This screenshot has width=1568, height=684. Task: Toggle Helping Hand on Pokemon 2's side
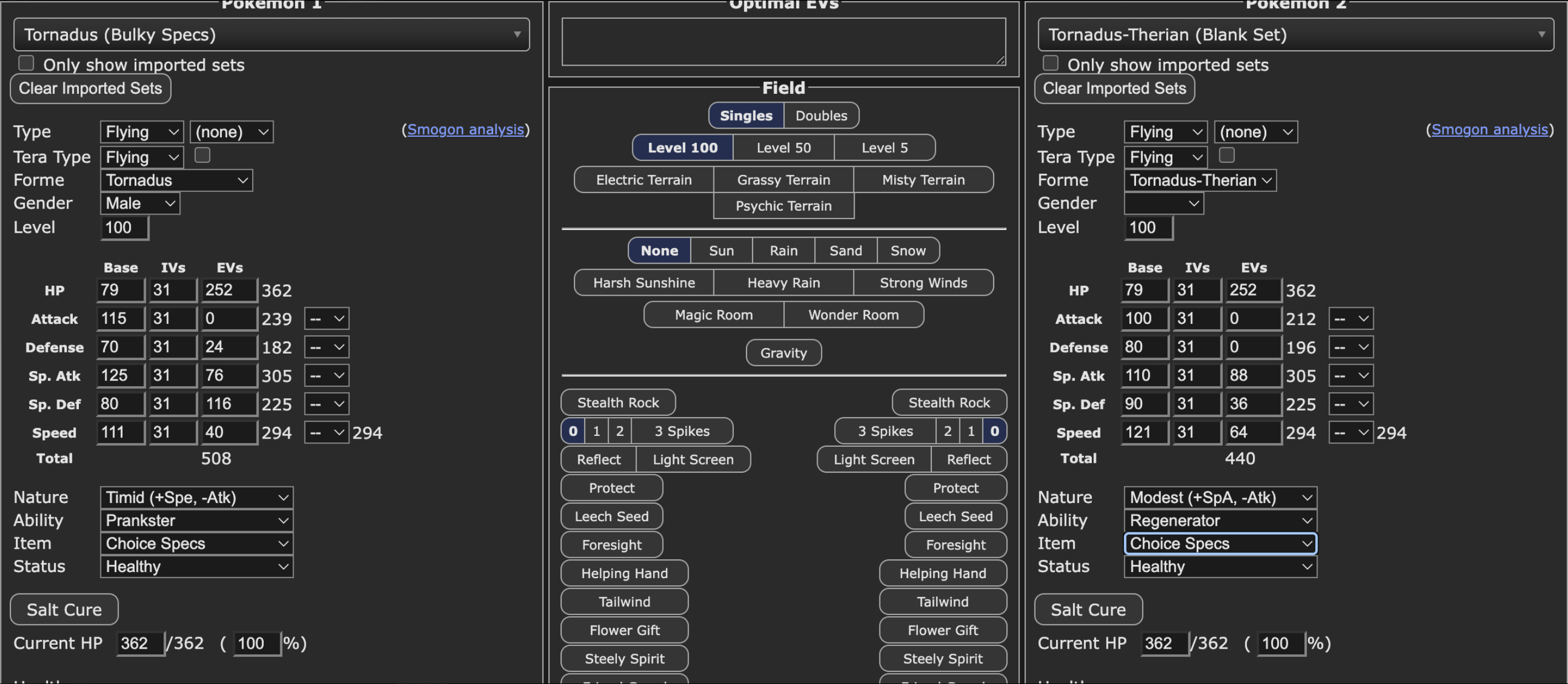click(x=942, y=573)
